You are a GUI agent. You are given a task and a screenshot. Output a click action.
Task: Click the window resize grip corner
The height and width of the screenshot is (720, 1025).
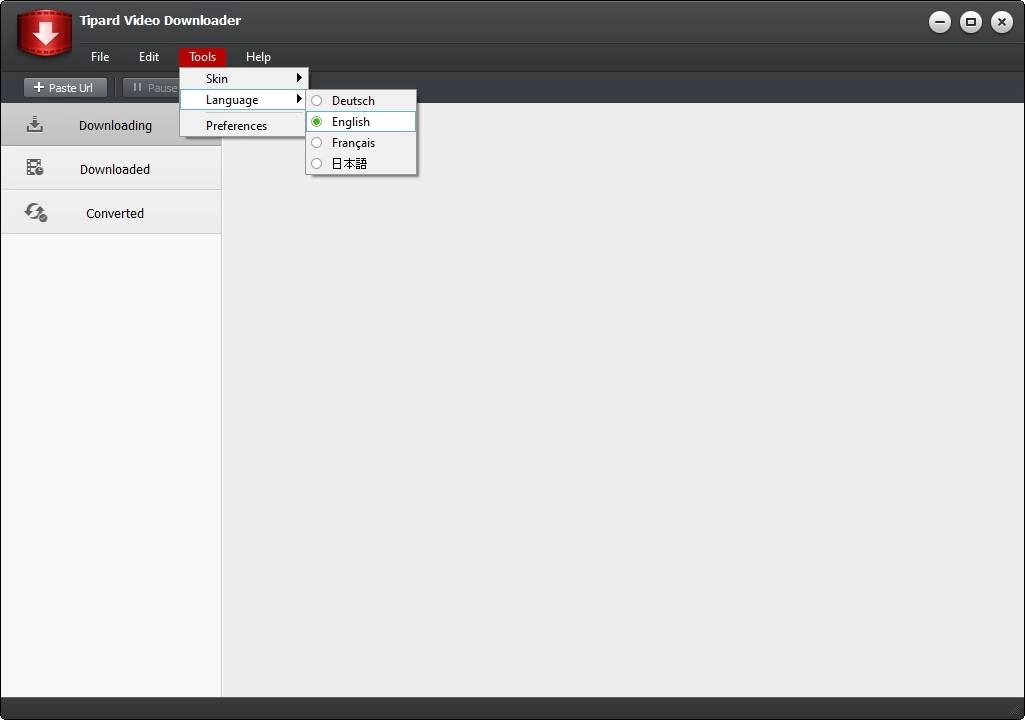point(1017,711)
